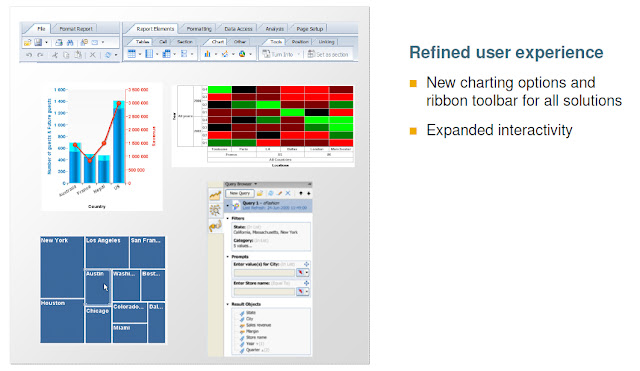Open the Refresh dropdown arrow in File toolbar
Viewport: 640px width, 371px height.
point(116,55)
